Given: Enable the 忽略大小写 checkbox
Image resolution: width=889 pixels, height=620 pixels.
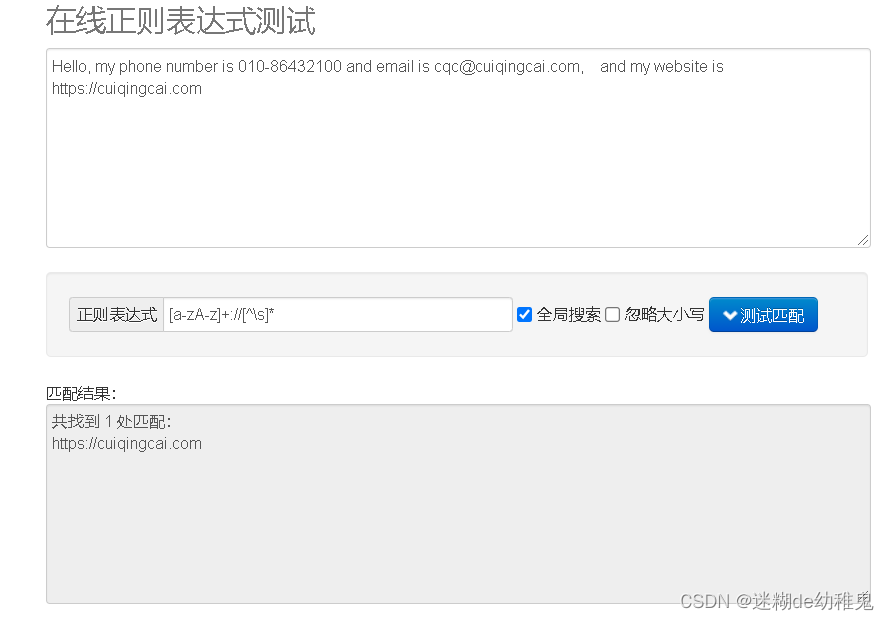Looking at the screenshot, I should pyautogui.click(x=612, y=315).
